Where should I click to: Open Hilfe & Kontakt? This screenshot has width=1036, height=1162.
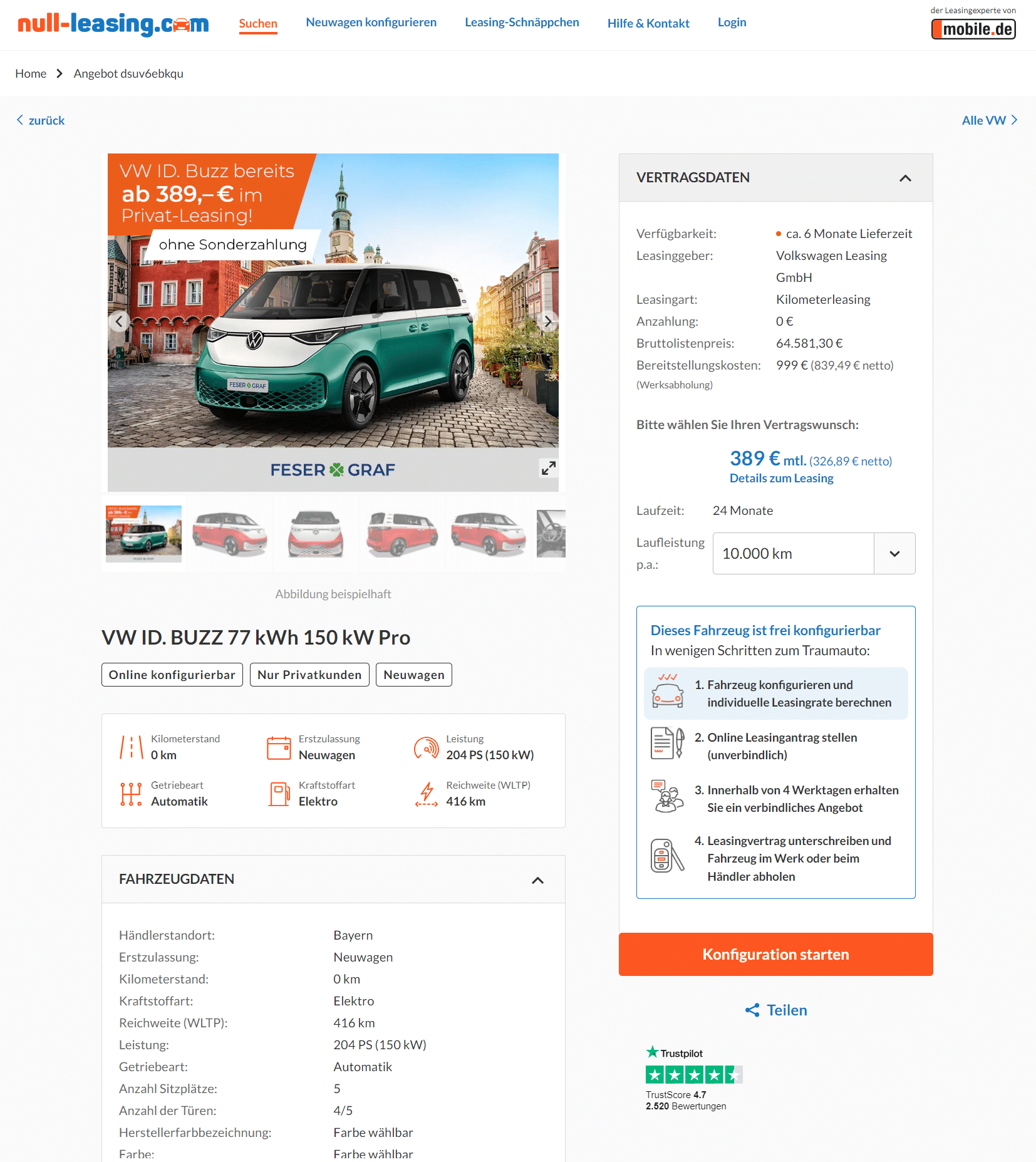click(x=648, y=23)
